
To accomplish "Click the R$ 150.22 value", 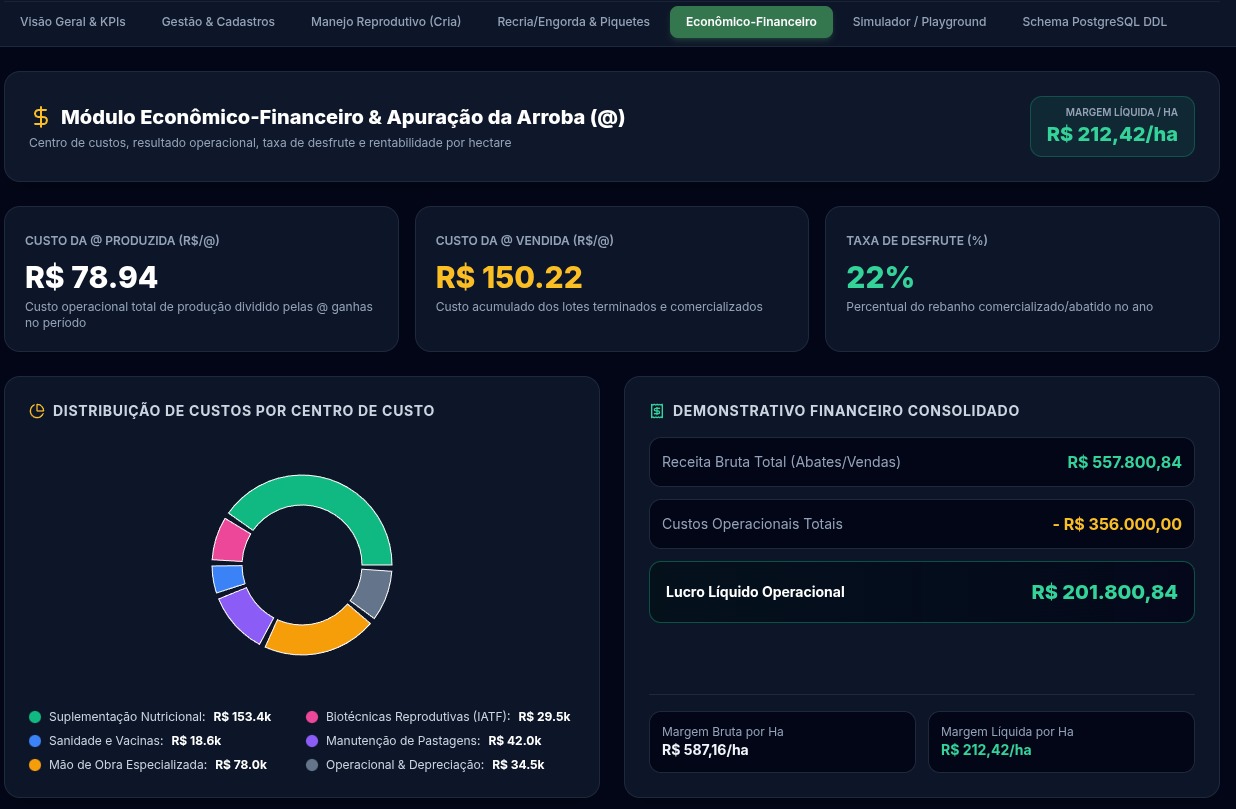I will pyautogui.click(x=509, y=277).
